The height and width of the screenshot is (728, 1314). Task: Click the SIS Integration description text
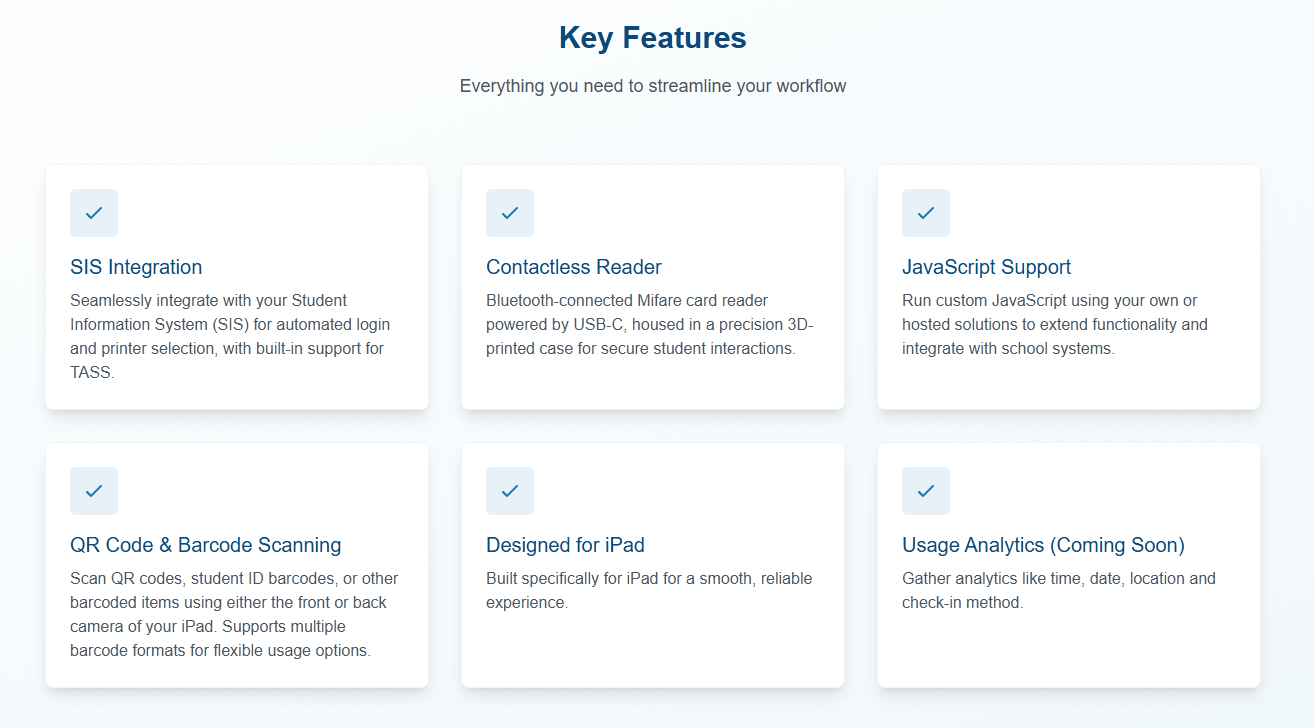[x=229, y=336]
